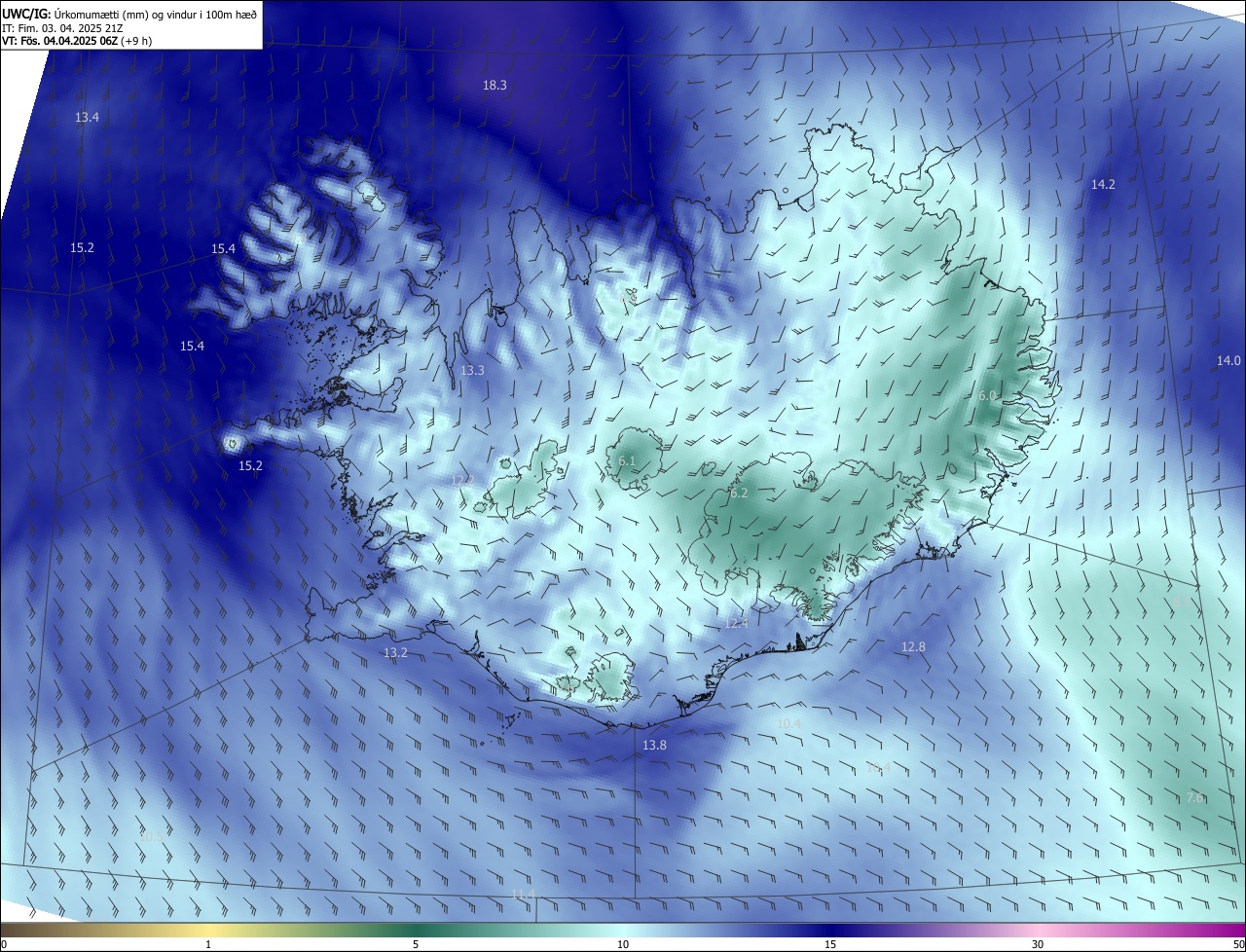Select the 14.0 value label
The height and width of the screenshot is (952, 1246).
coord(1228,361)
